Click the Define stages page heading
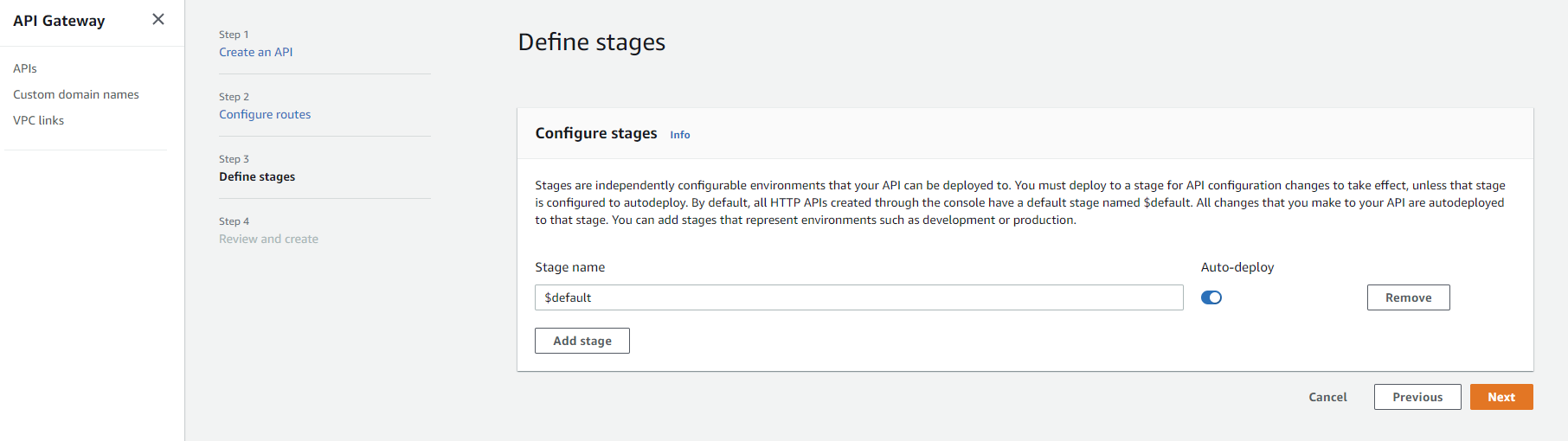This screenshot has width=1568, height=441. click(x=592, y=42)
